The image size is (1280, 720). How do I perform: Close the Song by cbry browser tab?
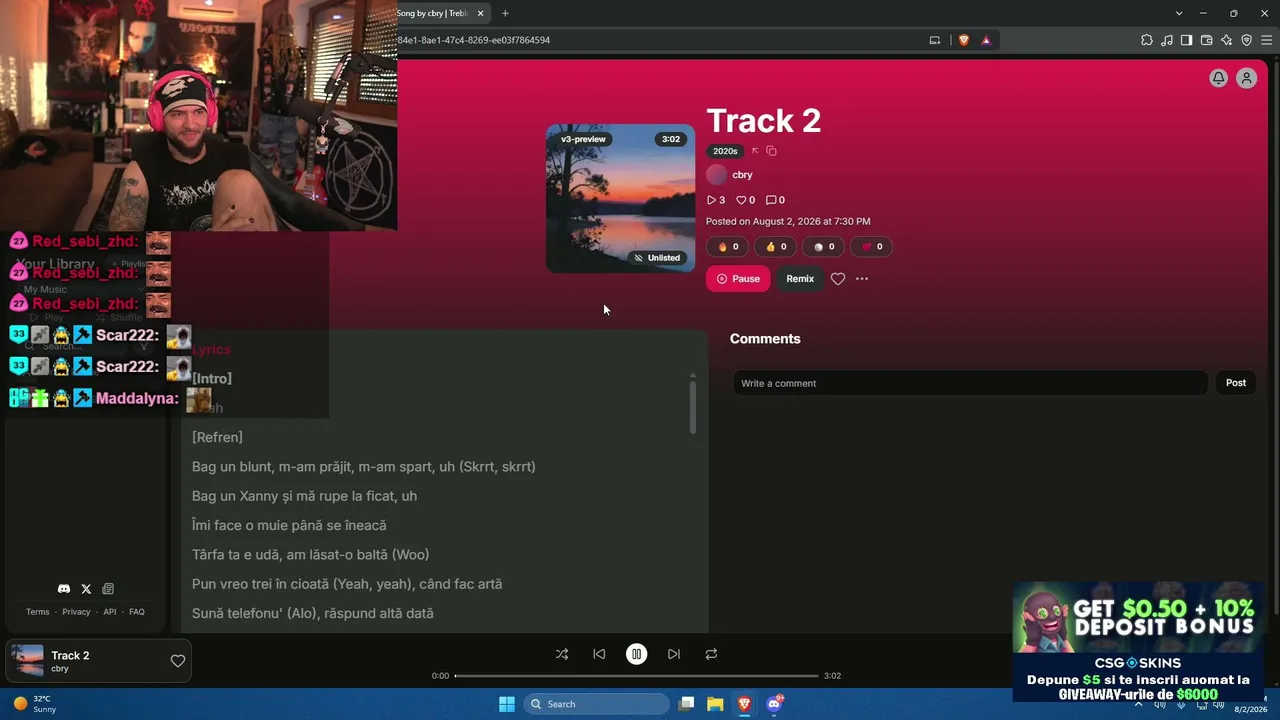coord(481,13)
